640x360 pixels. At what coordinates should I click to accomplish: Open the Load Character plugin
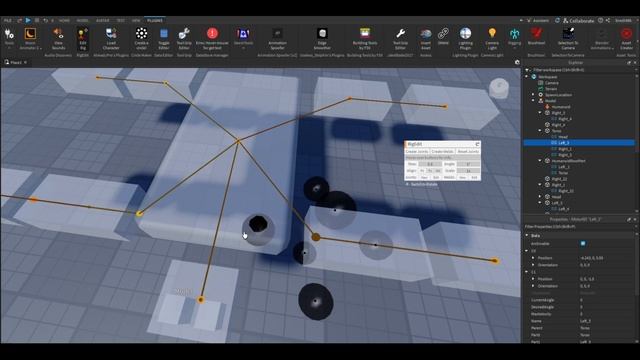(x=111, y=39)
